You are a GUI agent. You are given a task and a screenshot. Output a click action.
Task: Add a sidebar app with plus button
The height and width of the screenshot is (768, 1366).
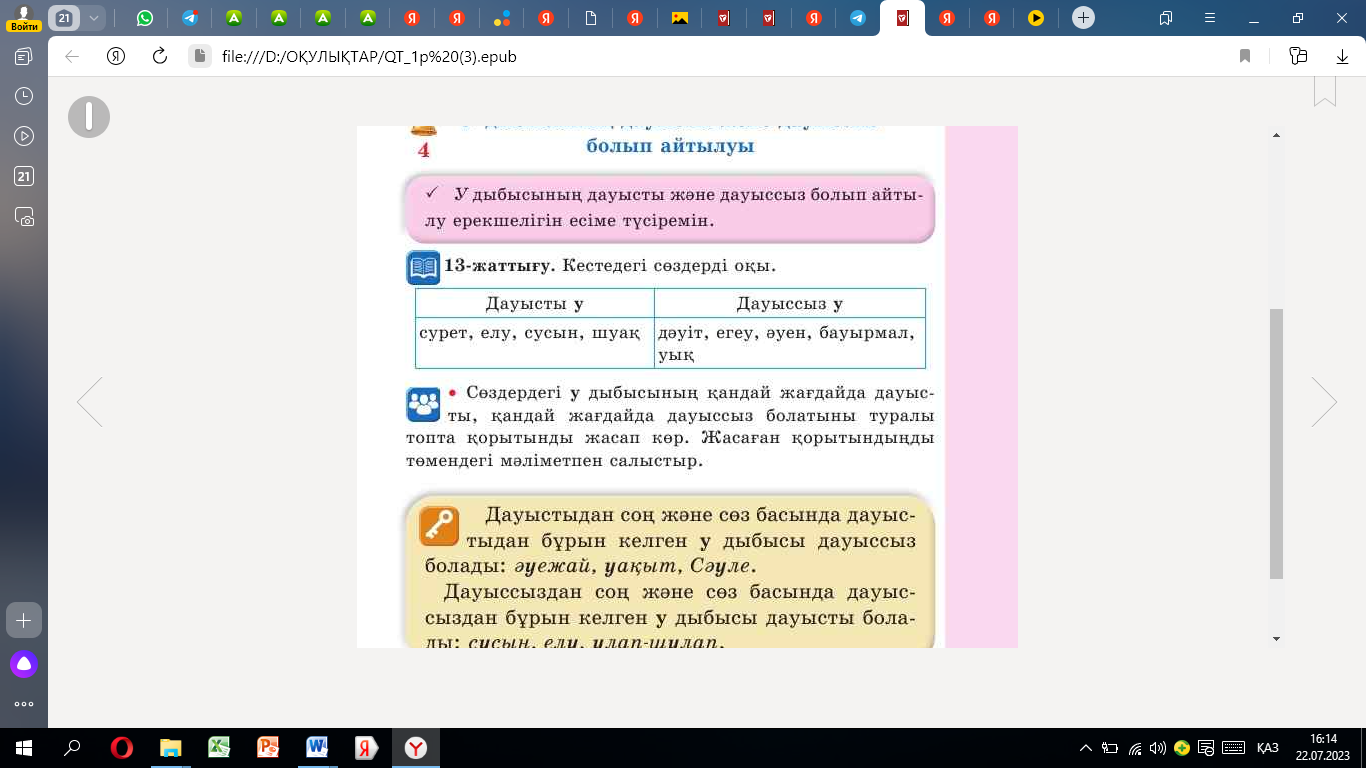coord(24,620)
